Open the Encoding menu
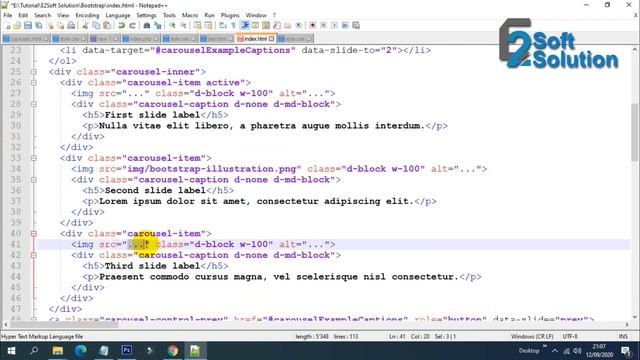This screenshot has height=360, width=640. click(x=87, y=15)
